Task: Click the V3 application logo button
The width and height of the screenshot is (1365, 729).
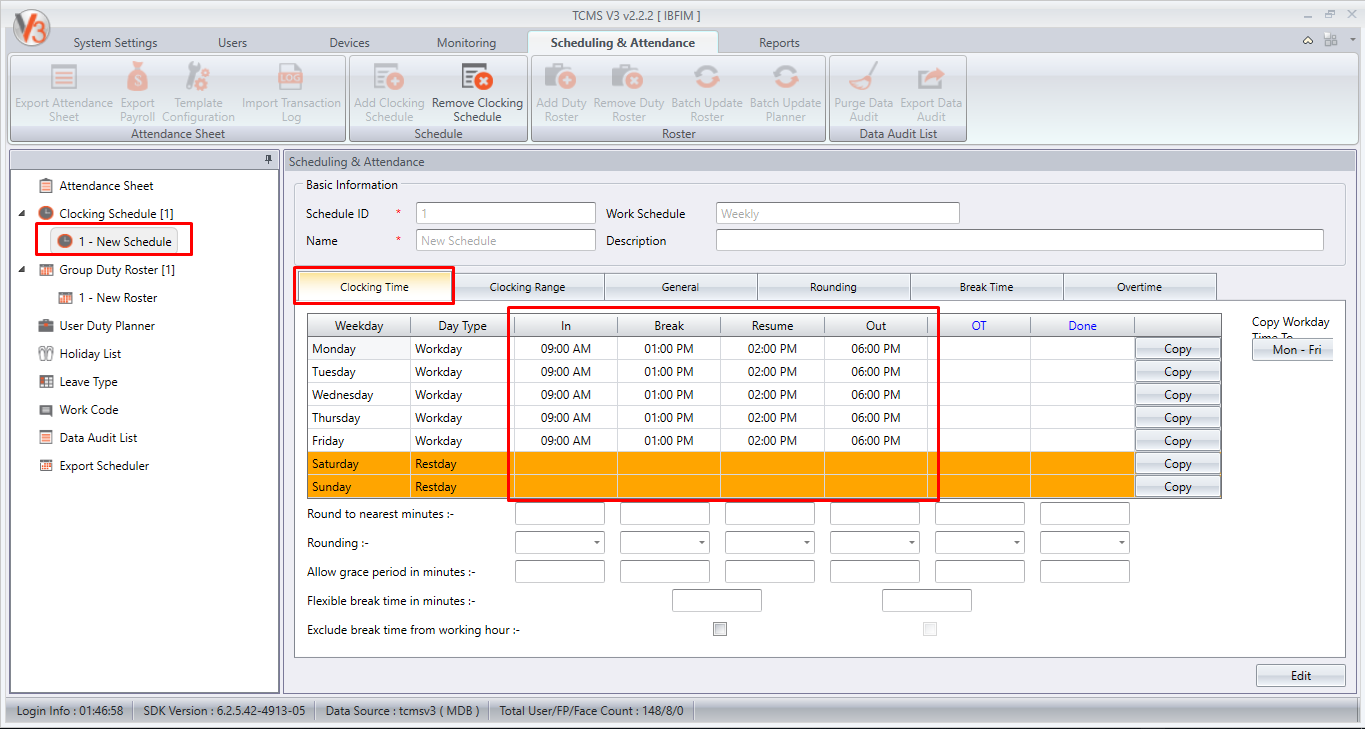Action: click(32, 28)
